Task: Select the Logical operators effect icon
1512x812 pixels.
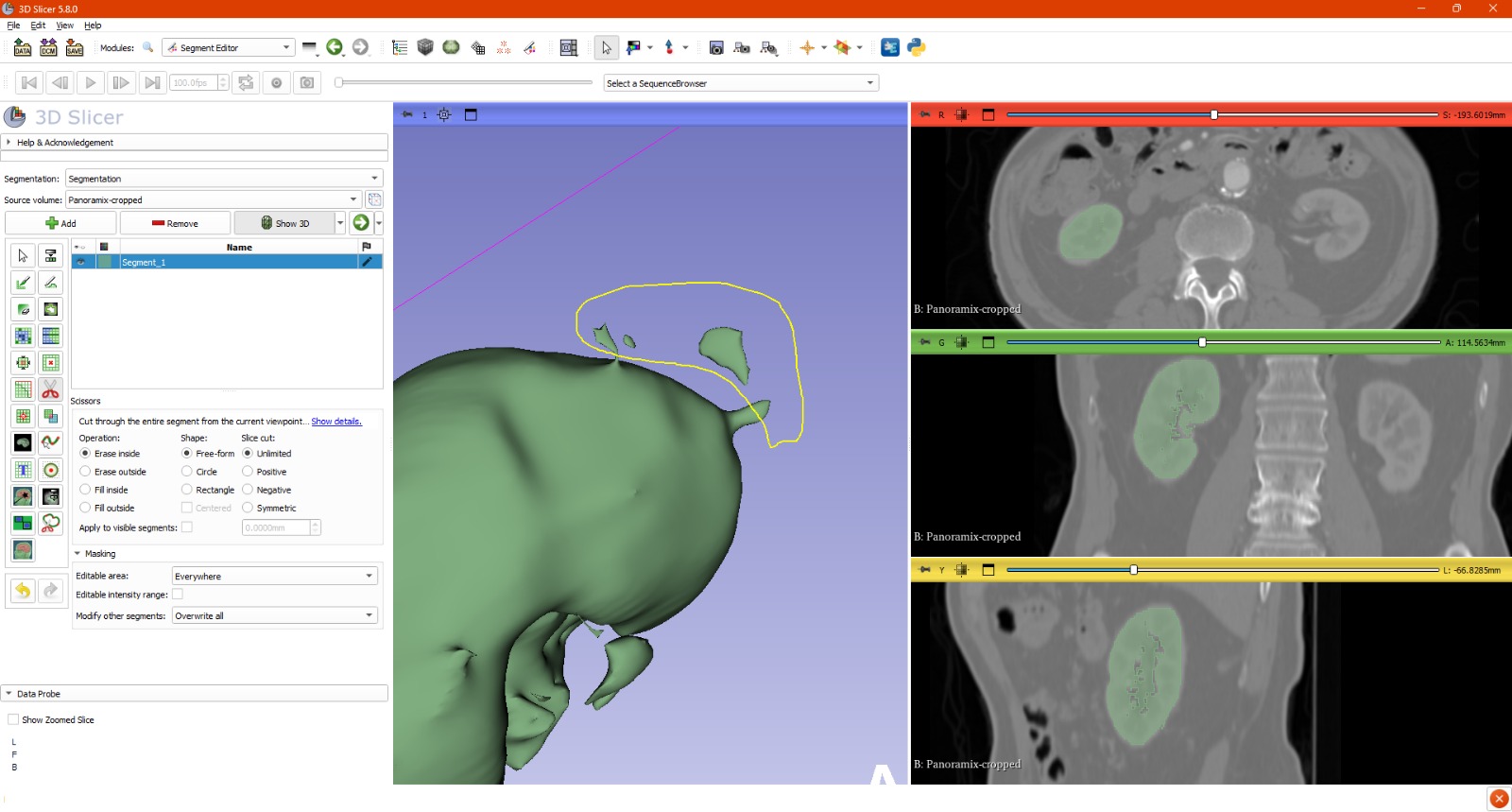Action: 51,416
